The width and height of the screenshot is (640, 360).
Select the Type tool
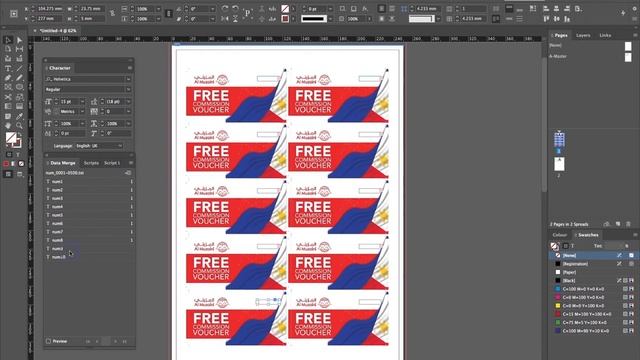pos(8,68)
